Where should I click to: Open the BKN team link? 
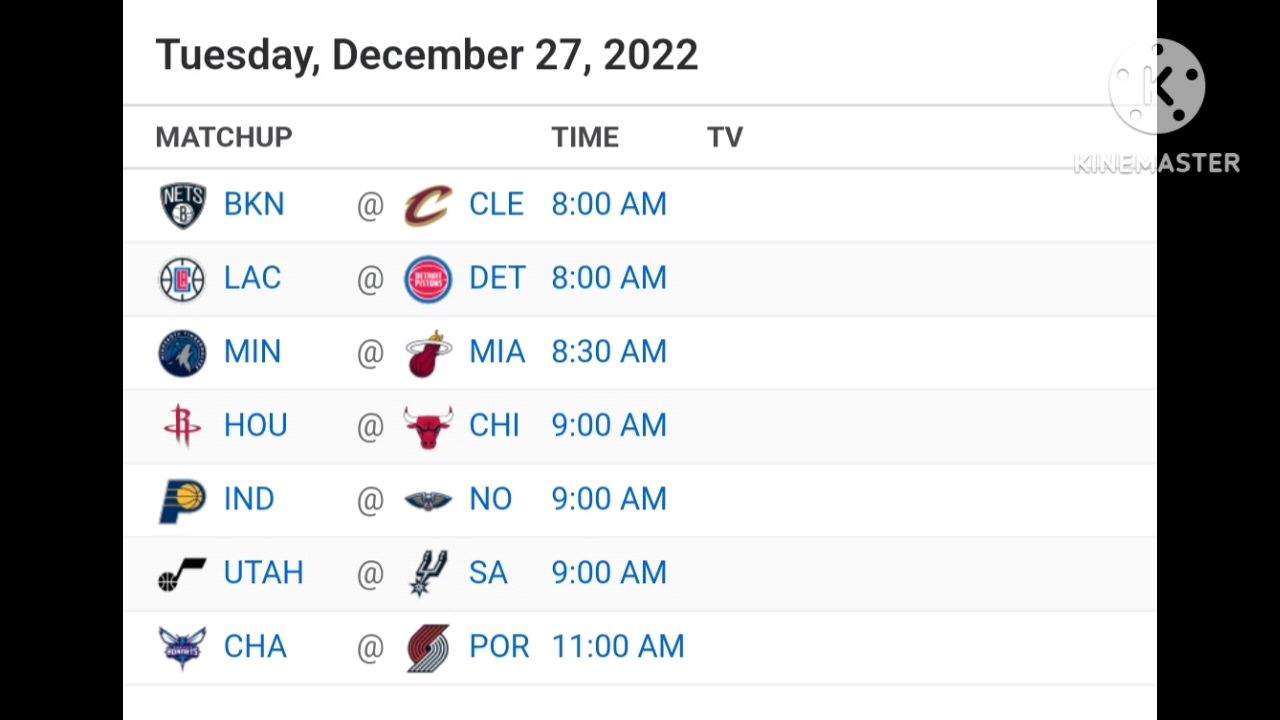[254, 205]
